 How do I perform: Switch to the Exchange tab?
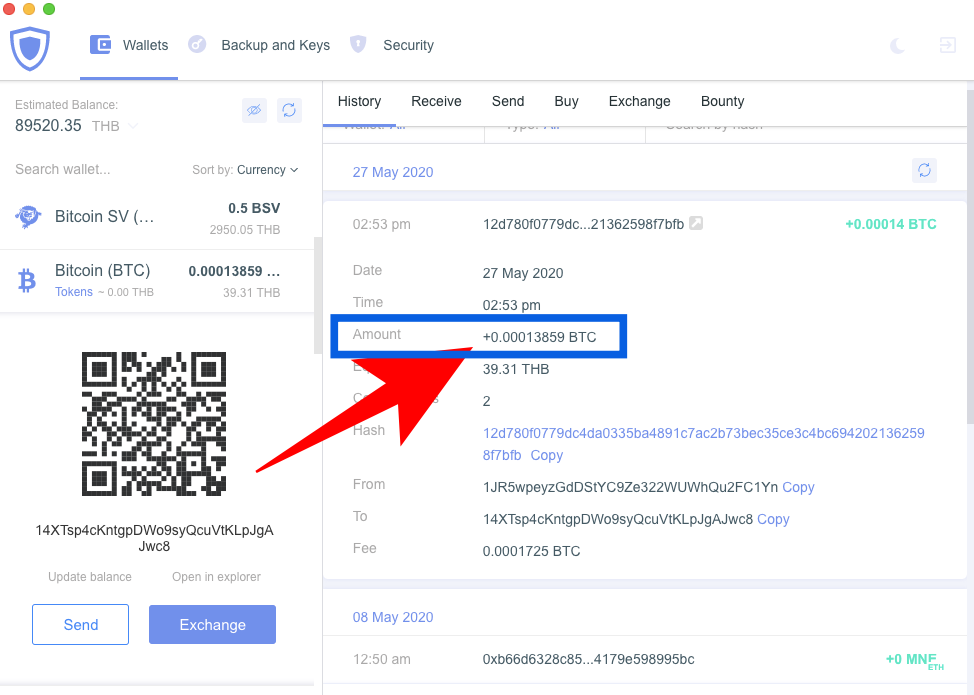[639, 101]
